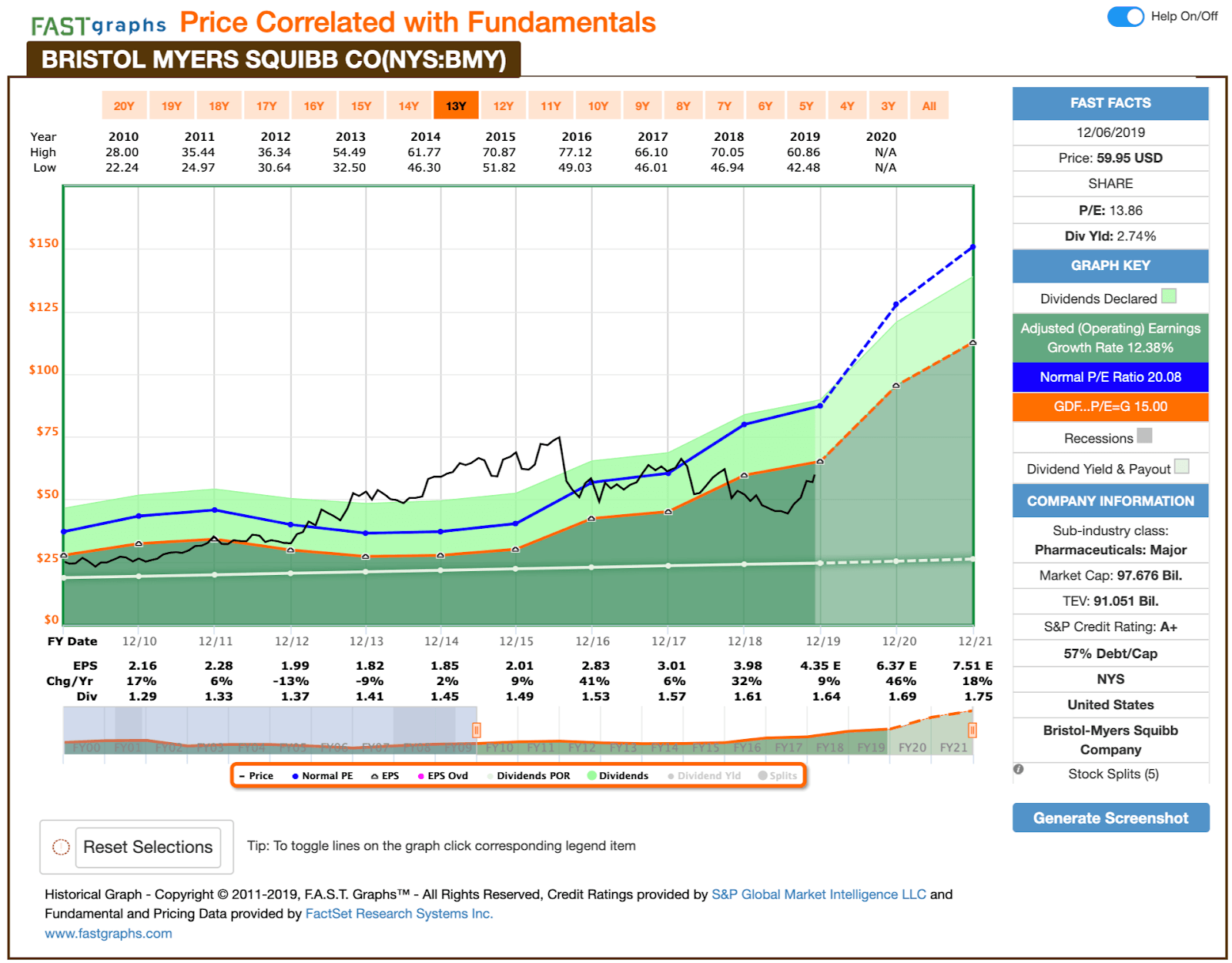Click the circular reset icon

61,847
